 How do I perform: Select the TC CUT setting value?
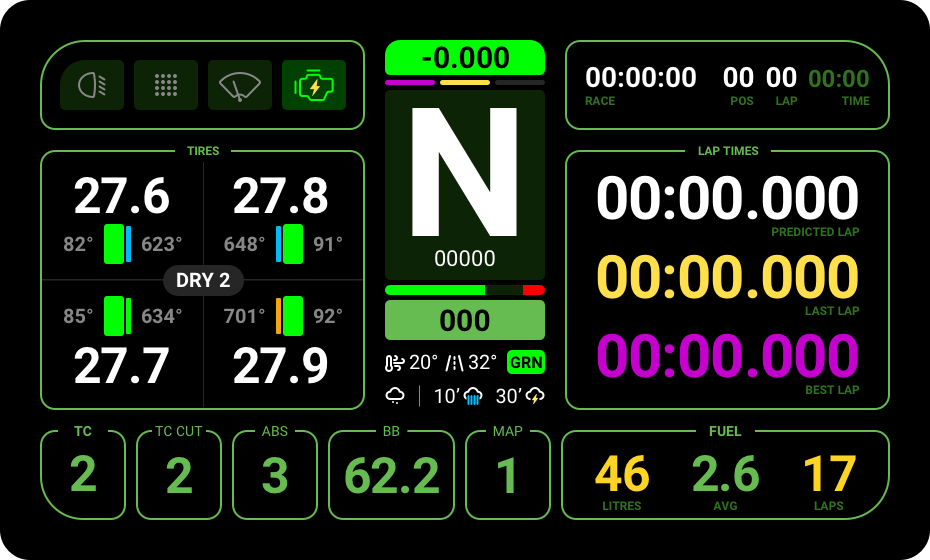tap(179, 475)
